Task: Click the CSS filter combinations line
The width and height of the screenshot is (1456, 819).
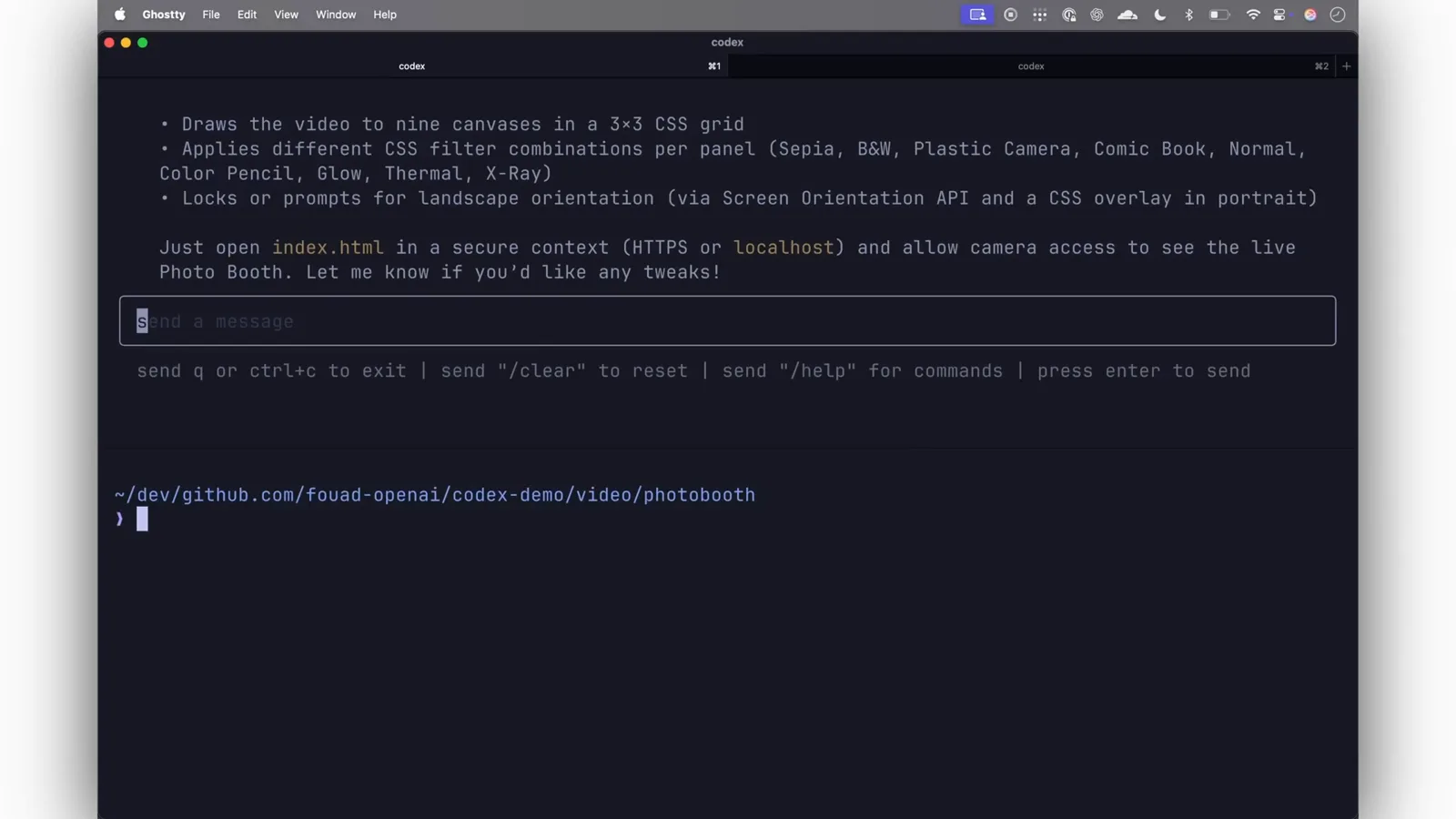Action: click(733, 161)
